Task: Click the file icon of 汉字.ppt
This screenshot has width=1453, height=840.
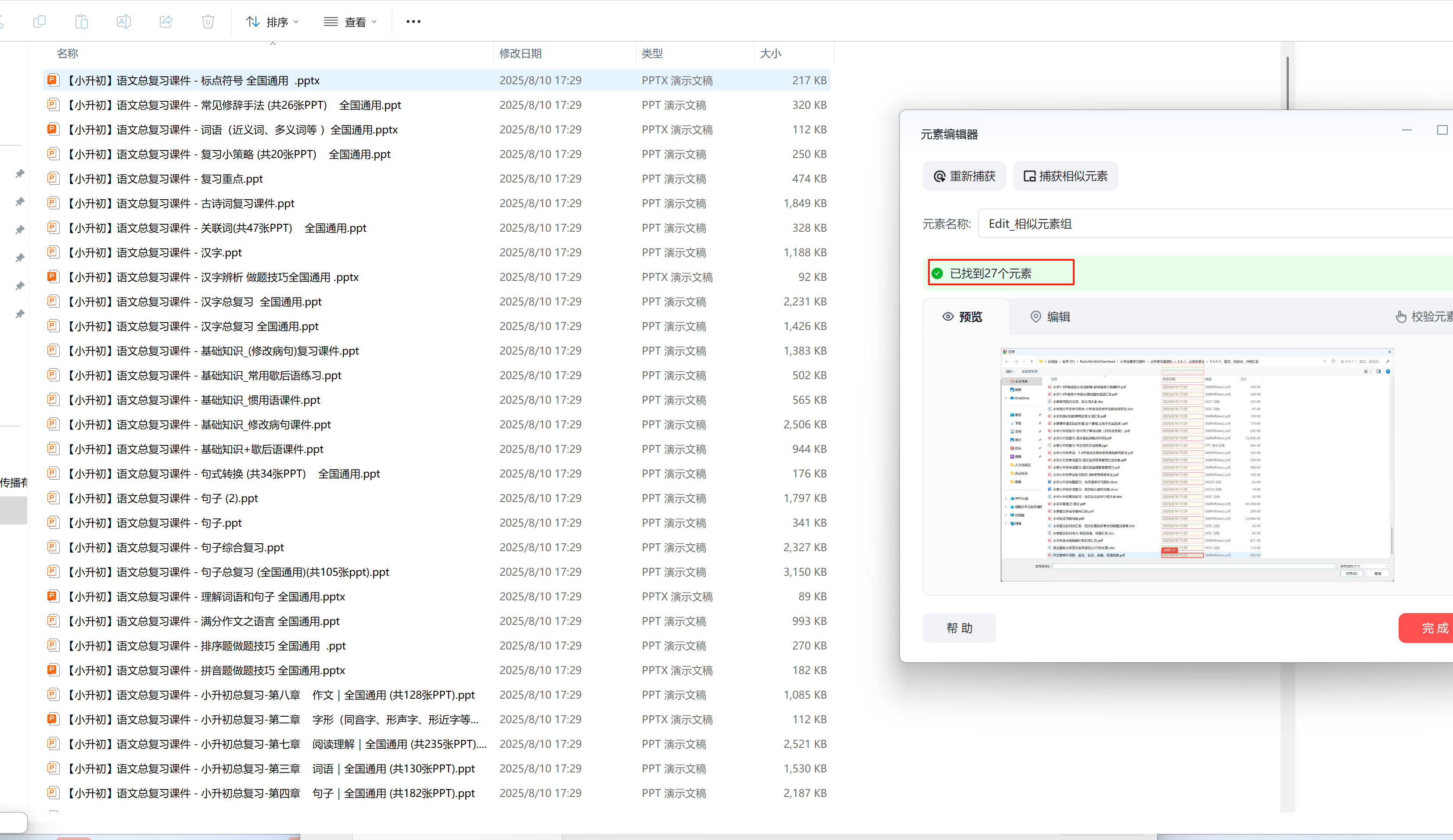Action: point(53,252)
